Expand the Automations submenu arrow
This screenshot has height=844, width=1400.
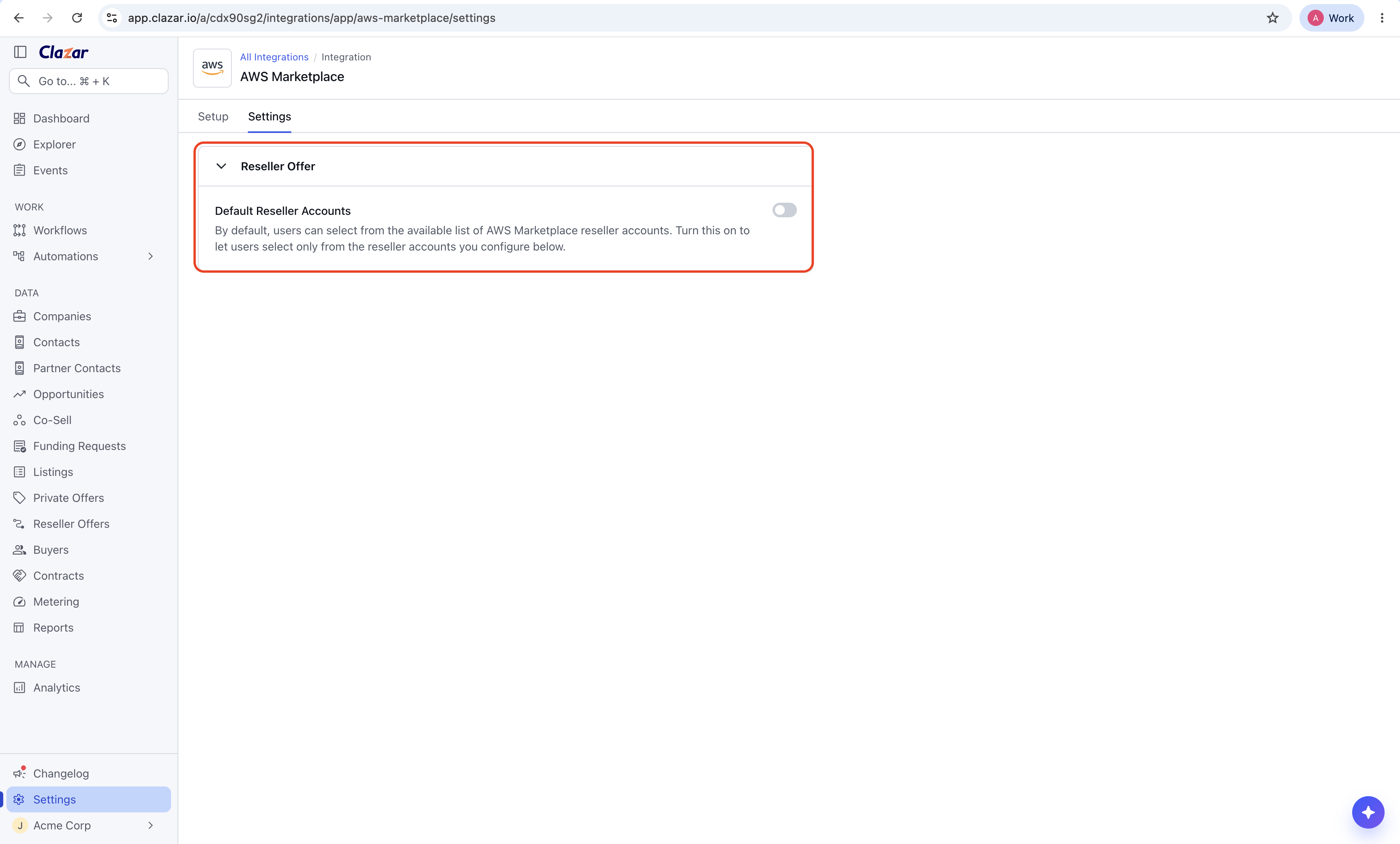pyautogui.click(x=150, y=256)
